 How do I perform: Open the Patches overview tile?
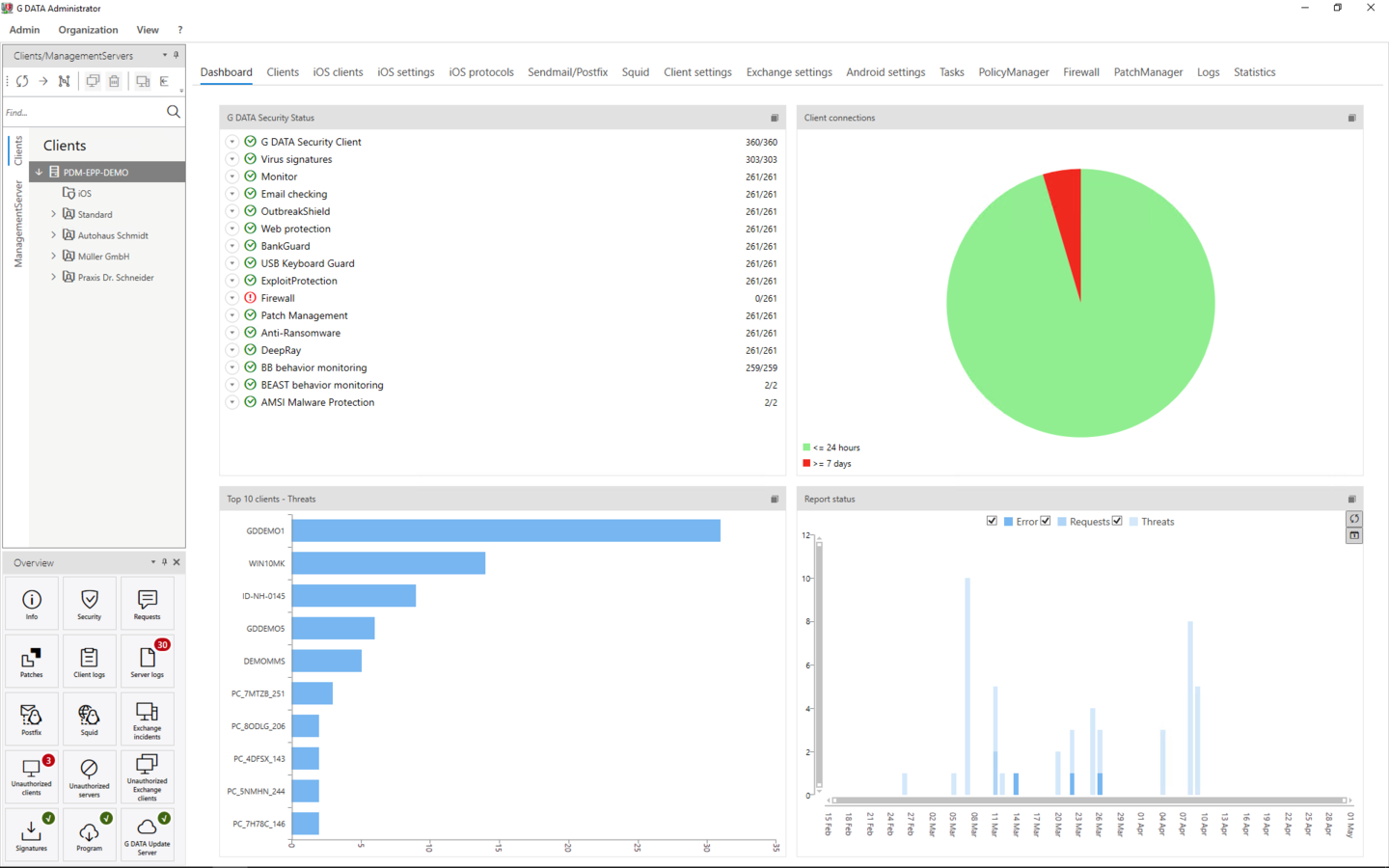32,662
